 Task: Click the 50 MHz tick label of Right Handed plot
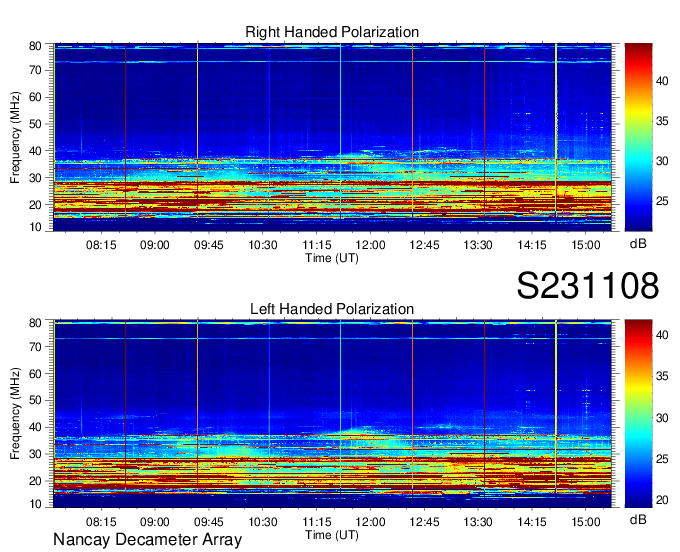tap(35, 124)
